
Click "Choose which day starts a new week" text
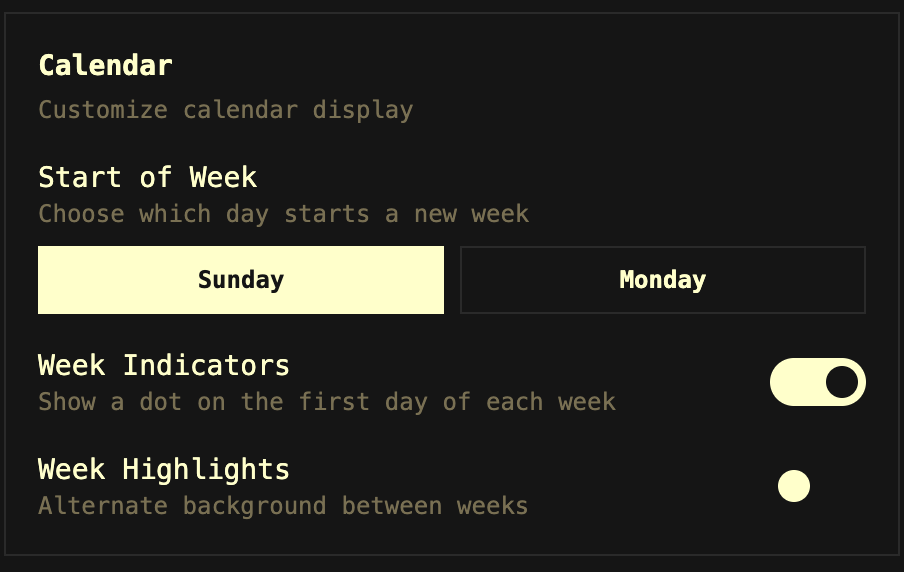click(283, 214)
